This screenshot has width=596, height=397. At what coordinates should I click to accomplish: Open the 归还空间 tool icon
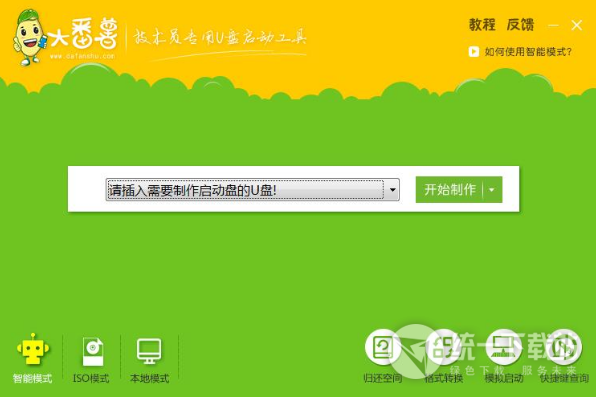tap(383, 348)
